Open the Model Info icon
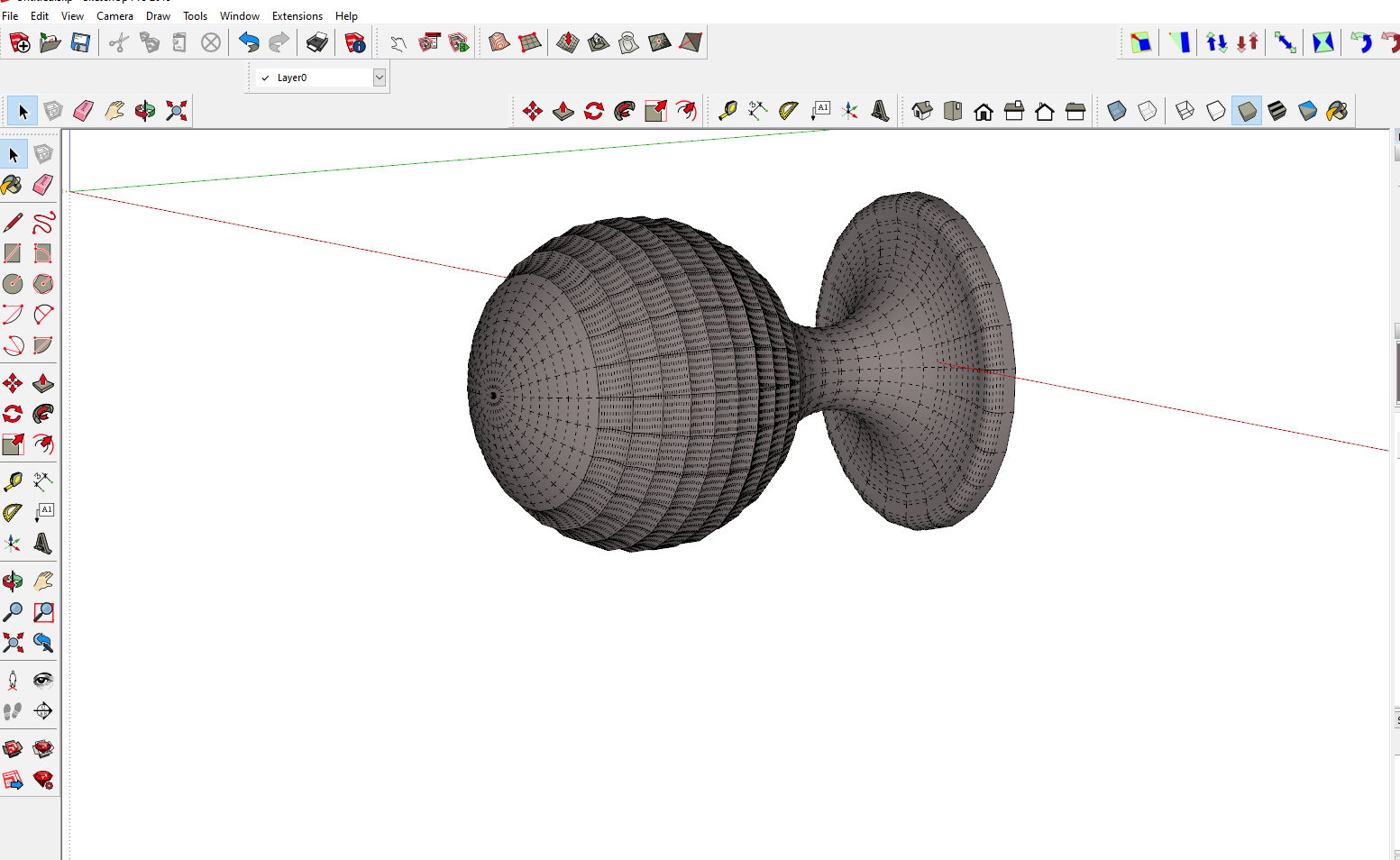This screenshot has height=860, width=1400. click(355, 42)
